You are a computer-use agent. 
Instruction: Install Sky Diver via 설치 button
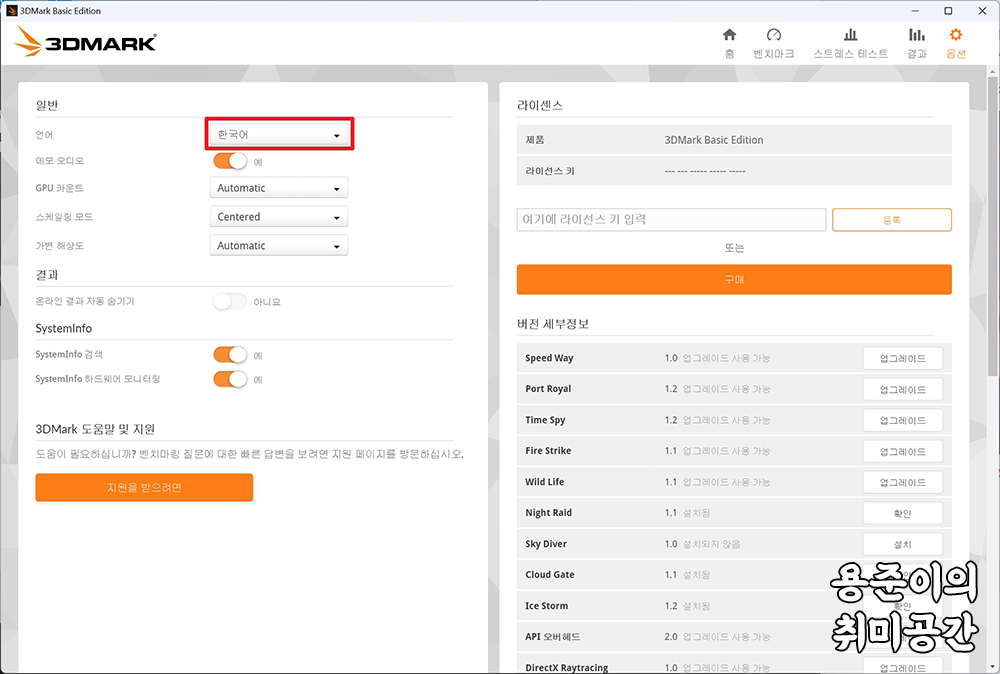[x=902, y=544]
